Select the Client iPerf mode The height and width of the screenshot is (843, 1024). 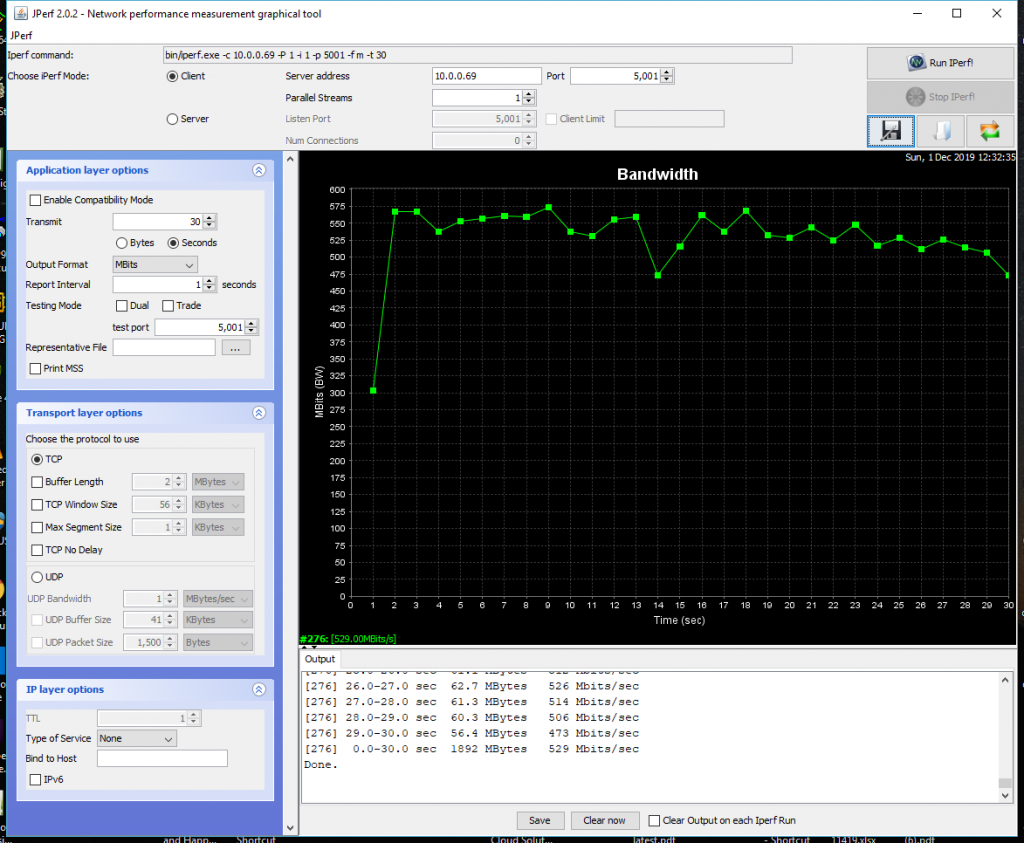pos(172,76)
